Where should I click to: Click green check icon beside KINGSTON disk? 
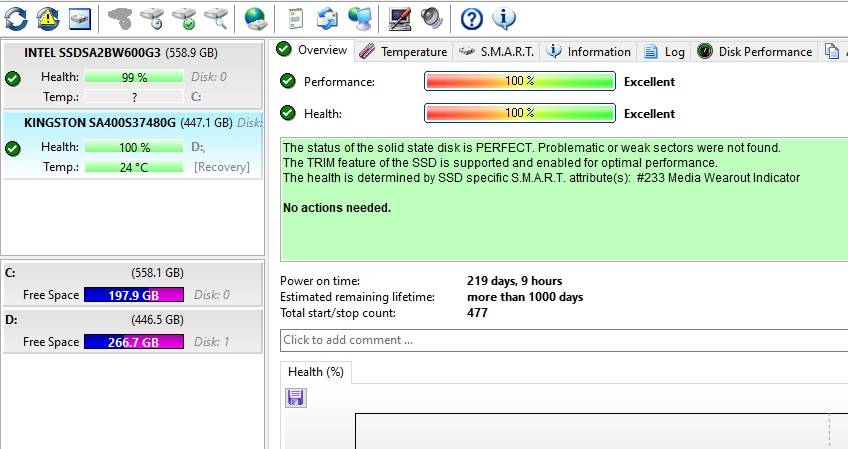tap(13, 148)
